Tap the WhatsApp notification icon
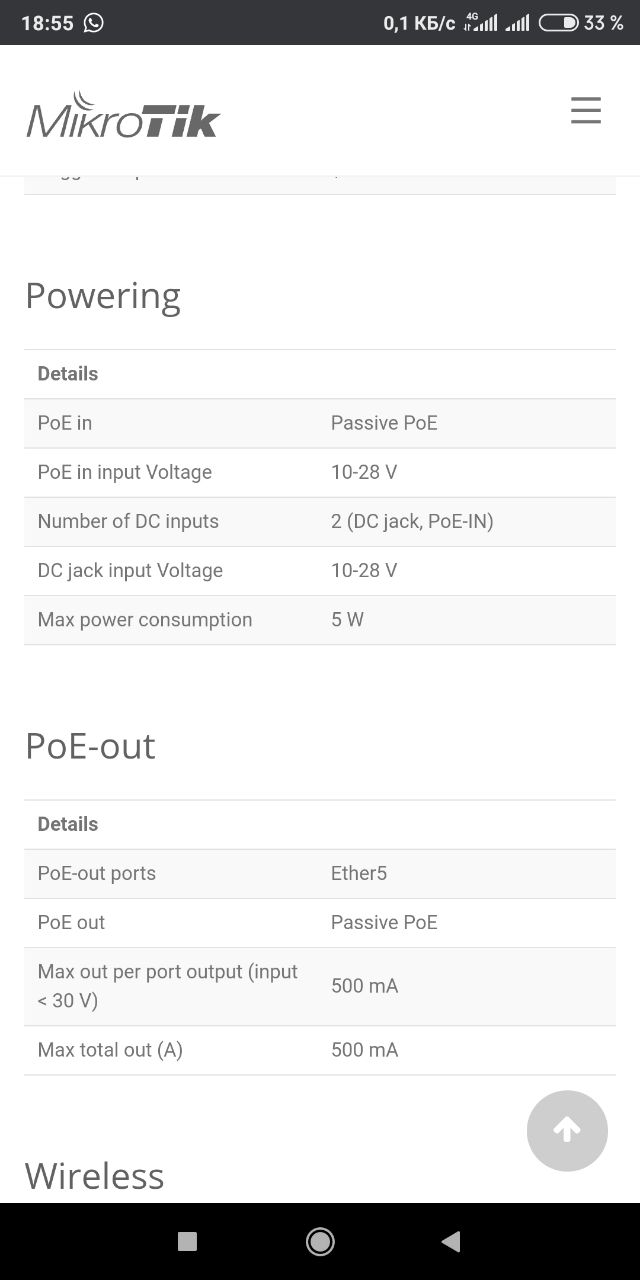Viewport: 640px width, 1280px height. (x=94, y=22)
